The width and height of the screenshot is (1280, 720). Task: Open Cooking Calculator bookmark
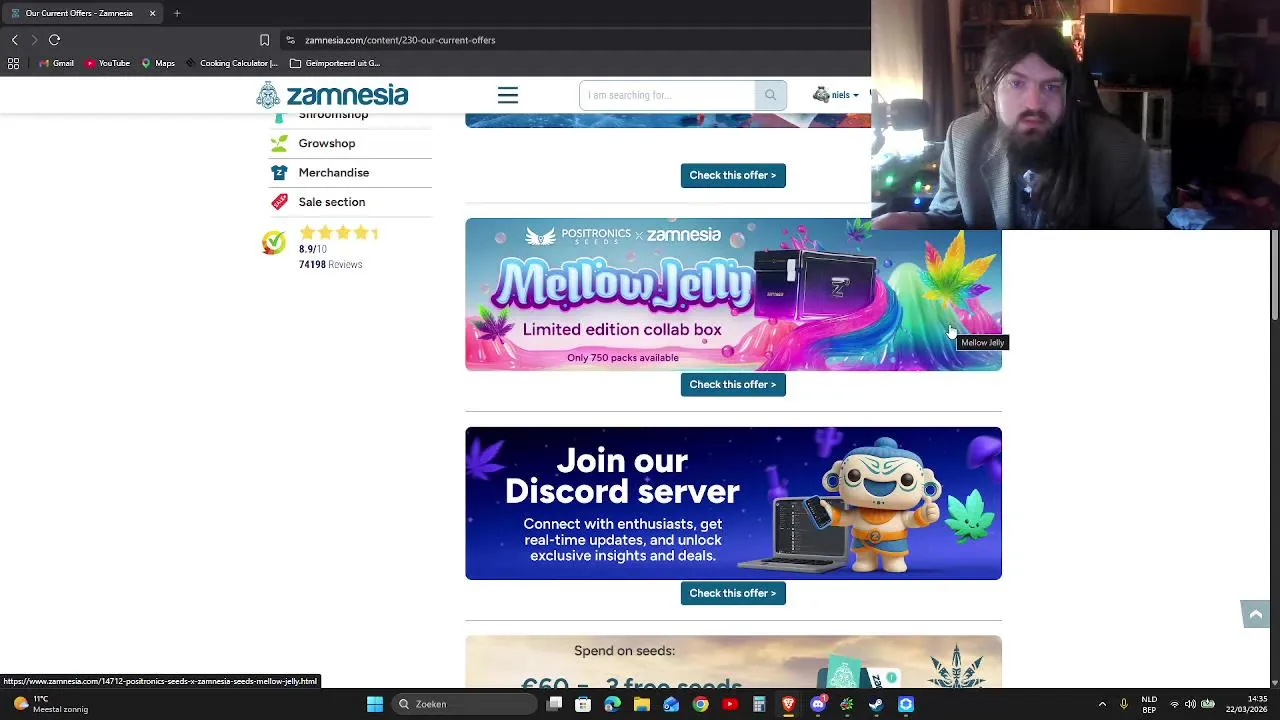click(232, 63)
